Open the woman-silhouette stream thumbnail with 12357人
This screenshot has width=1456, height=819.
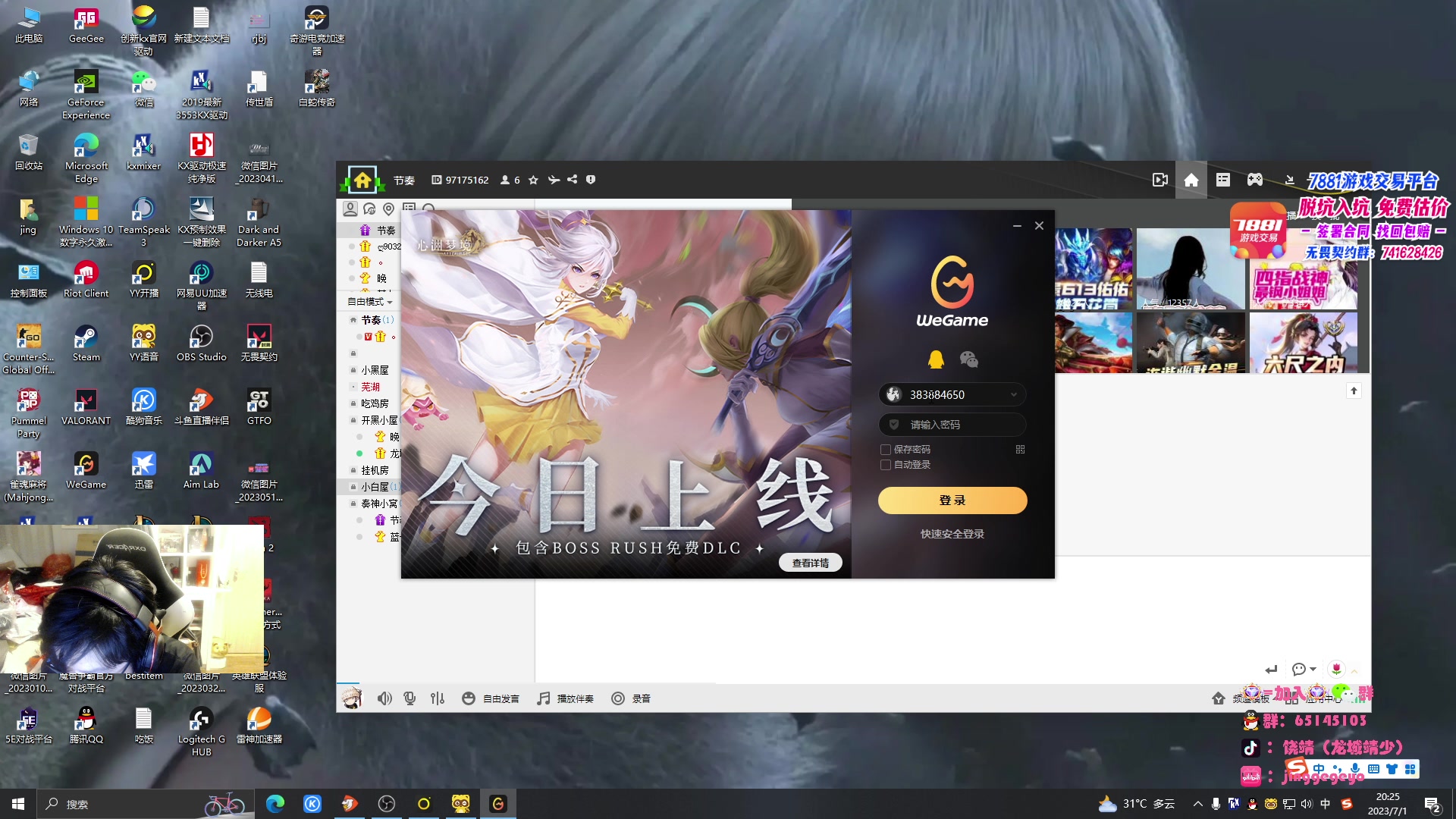point(1191,269)
